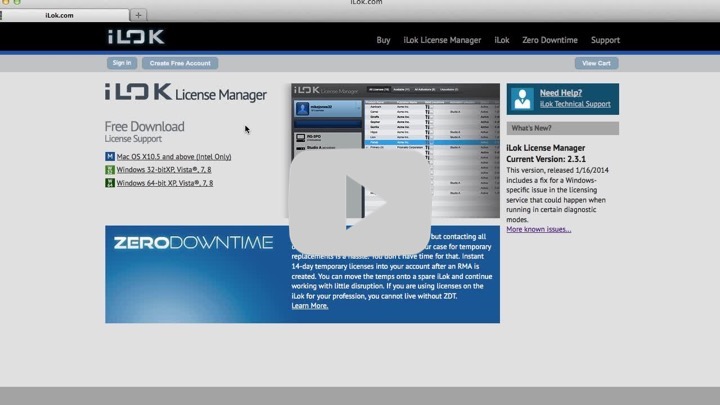Download Windows 64-bit XP, Vista, 7, 8
720x405 pixels.
[164, 183]
